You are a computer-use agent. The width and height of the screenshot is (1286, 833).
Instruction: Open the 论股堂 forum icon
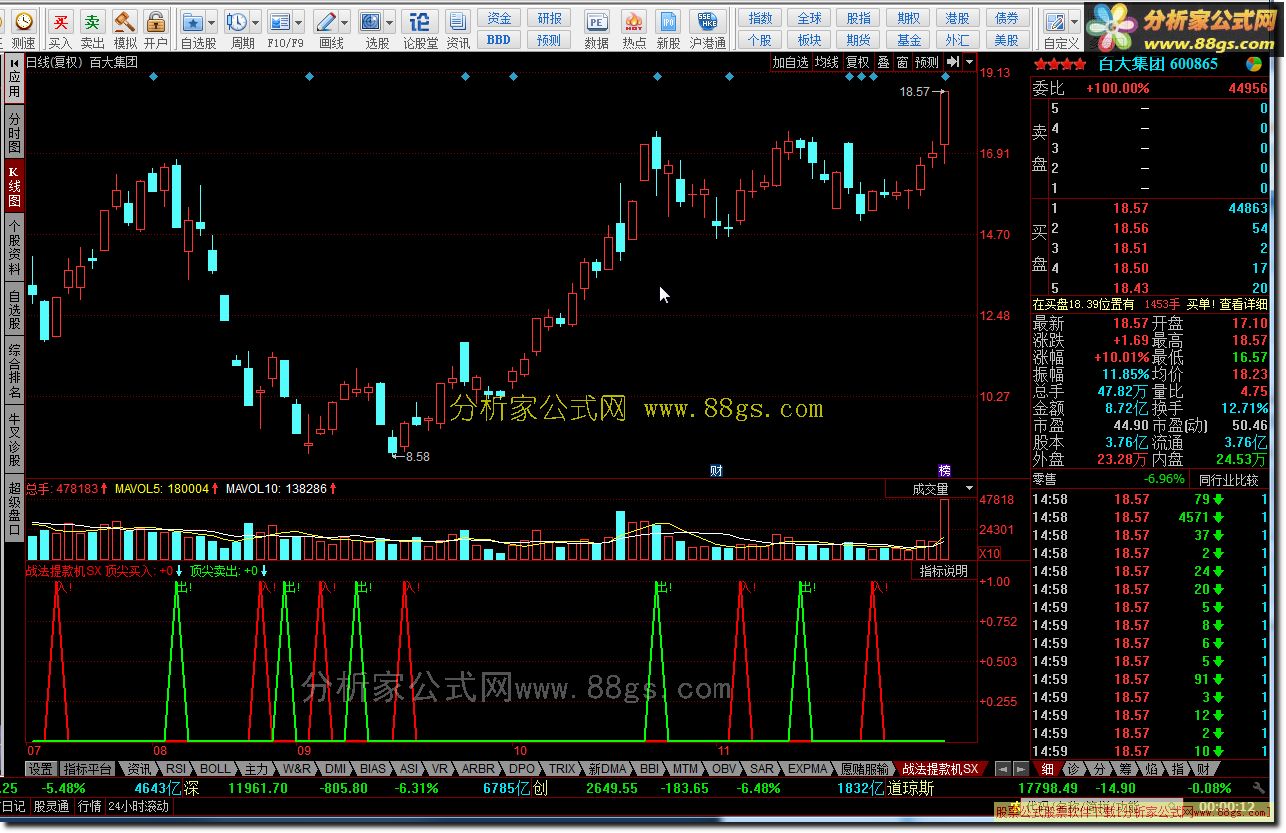click(x=420, y=21)
